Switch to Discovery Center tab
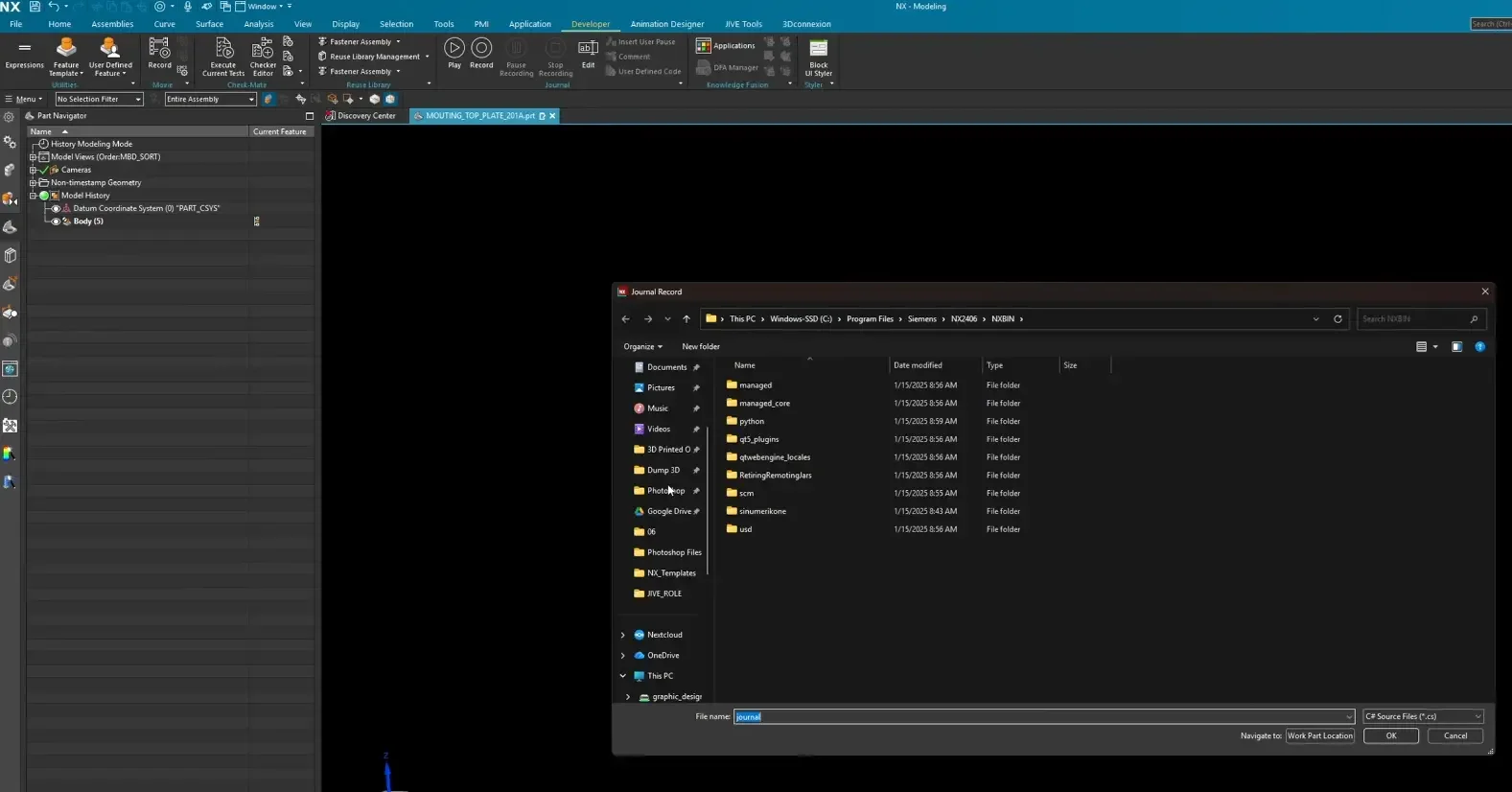Image resolution: width=1512 pixels, height=792 pixels. coord(361,116)
